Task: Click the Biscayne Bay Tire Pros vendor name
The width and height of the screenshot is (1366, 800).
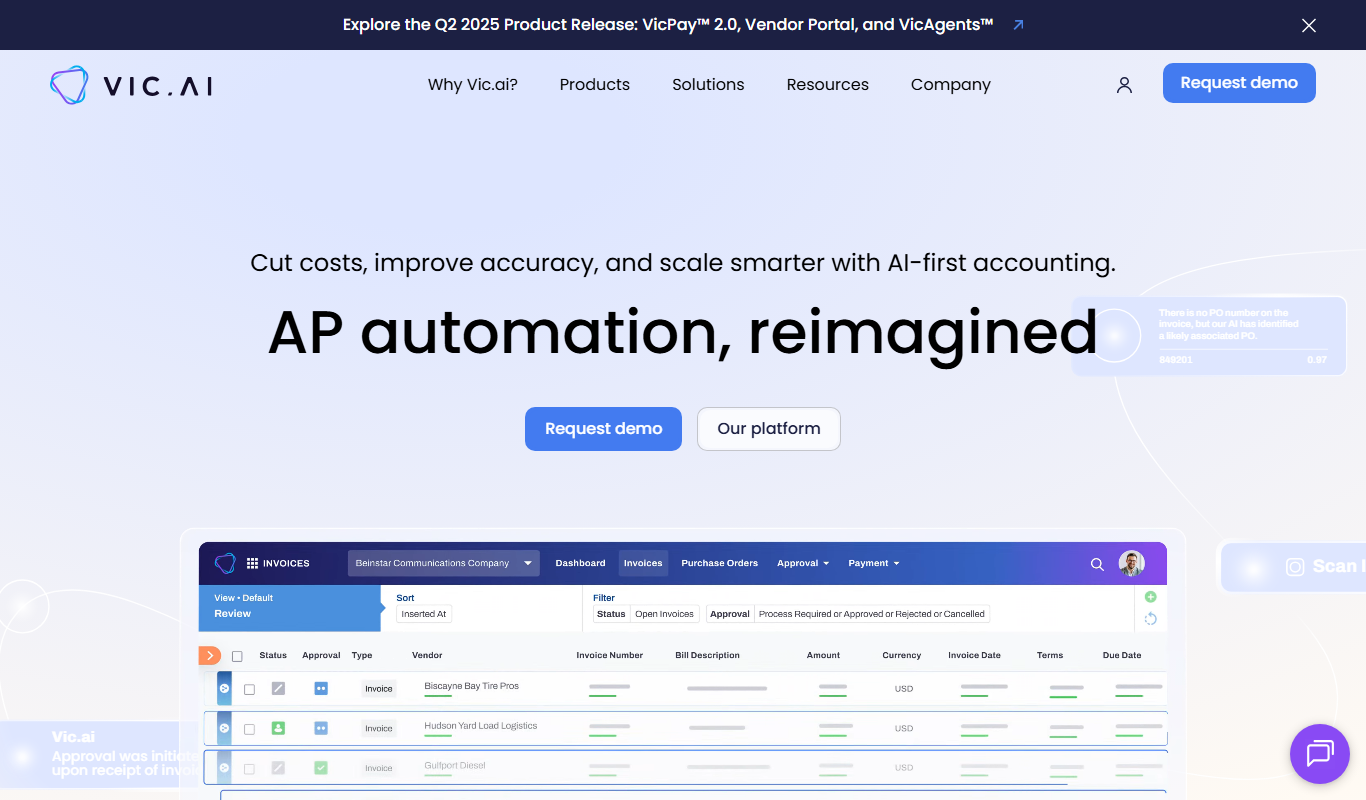Action: click(472, 686)
